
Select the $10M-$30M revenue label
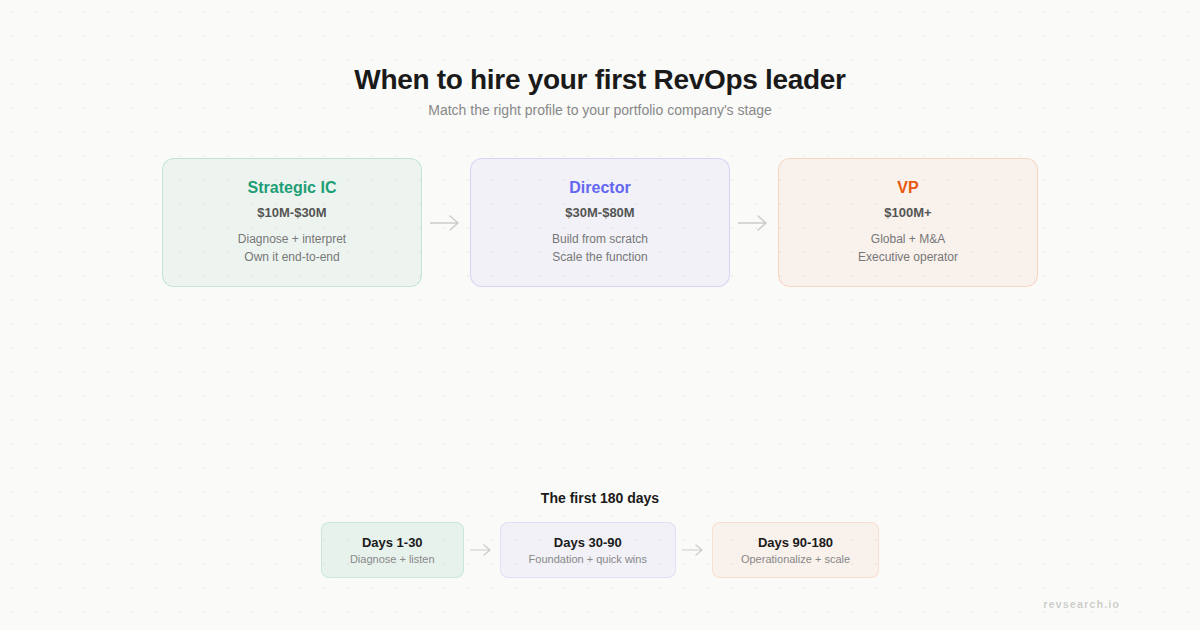tap(291, 212)
